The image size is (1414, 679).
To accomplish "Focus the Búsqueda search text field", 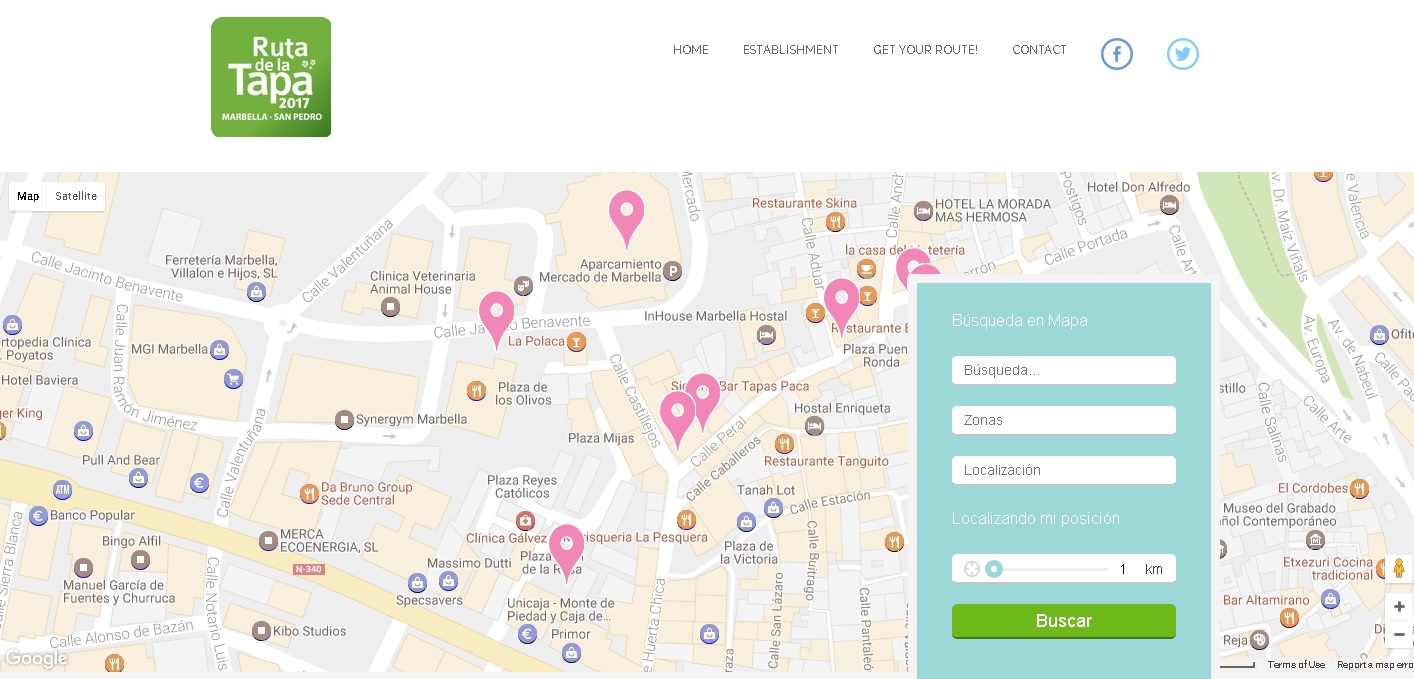I will [x=1063, y=370].
